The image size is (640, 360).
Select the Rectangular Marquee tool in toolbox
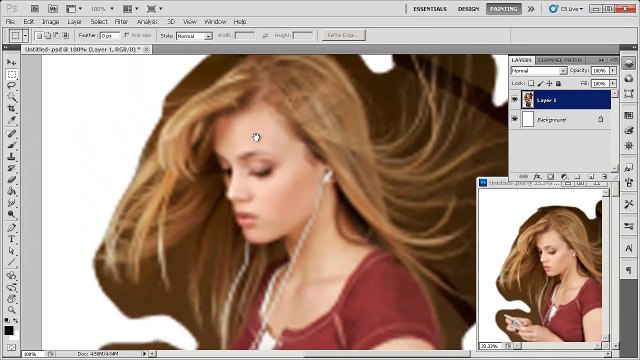point(11,74)
